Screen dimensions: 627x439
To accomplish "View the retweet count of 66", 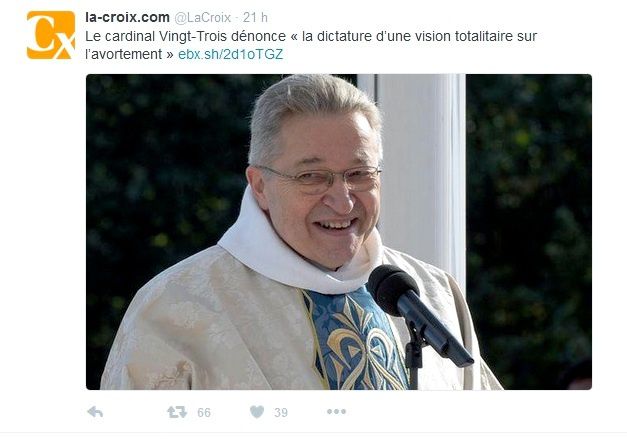I will 204,413.
